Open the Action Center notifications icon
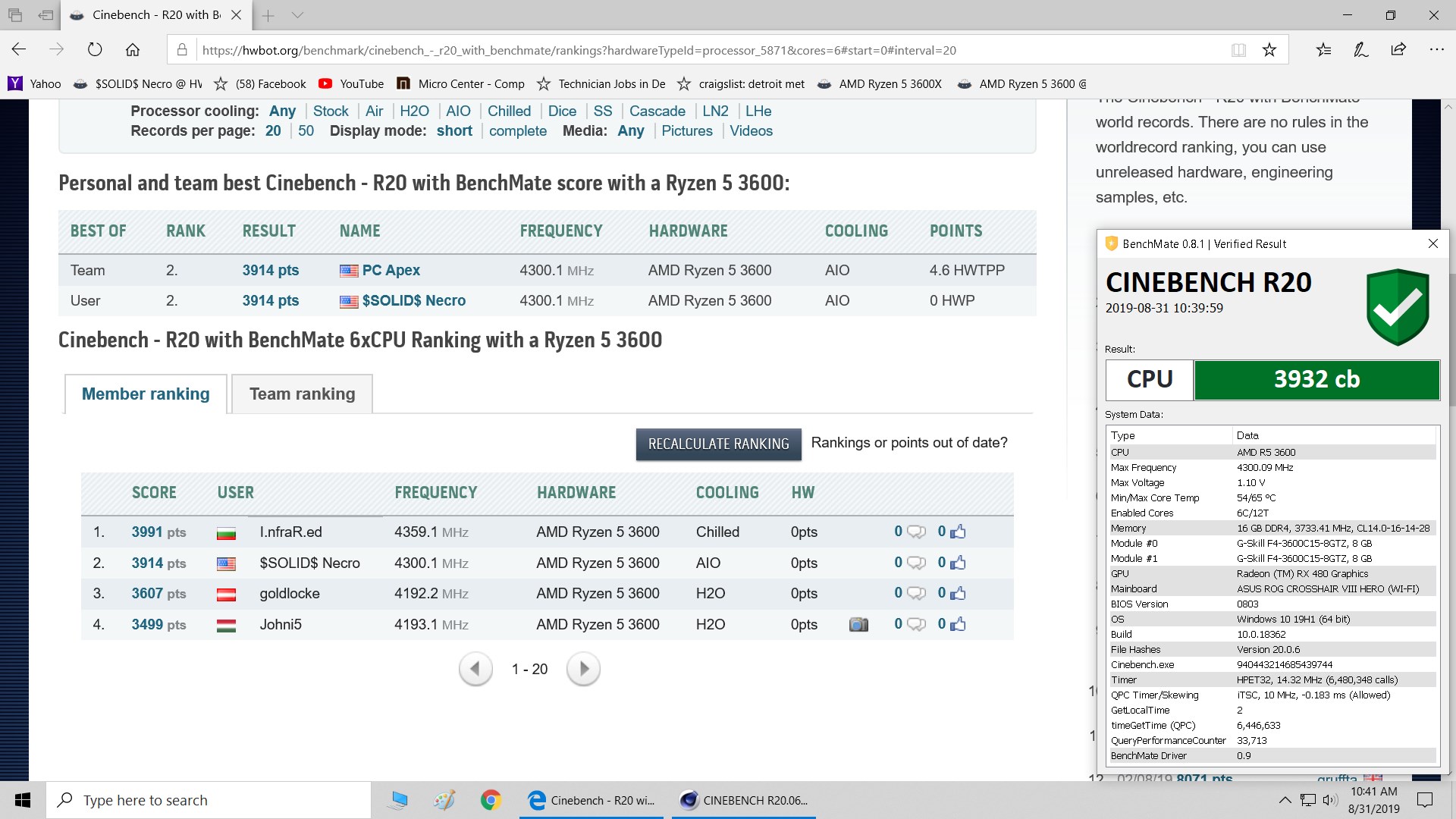The width and height of the screenshot is (1456, 819). click(1425, 800)
